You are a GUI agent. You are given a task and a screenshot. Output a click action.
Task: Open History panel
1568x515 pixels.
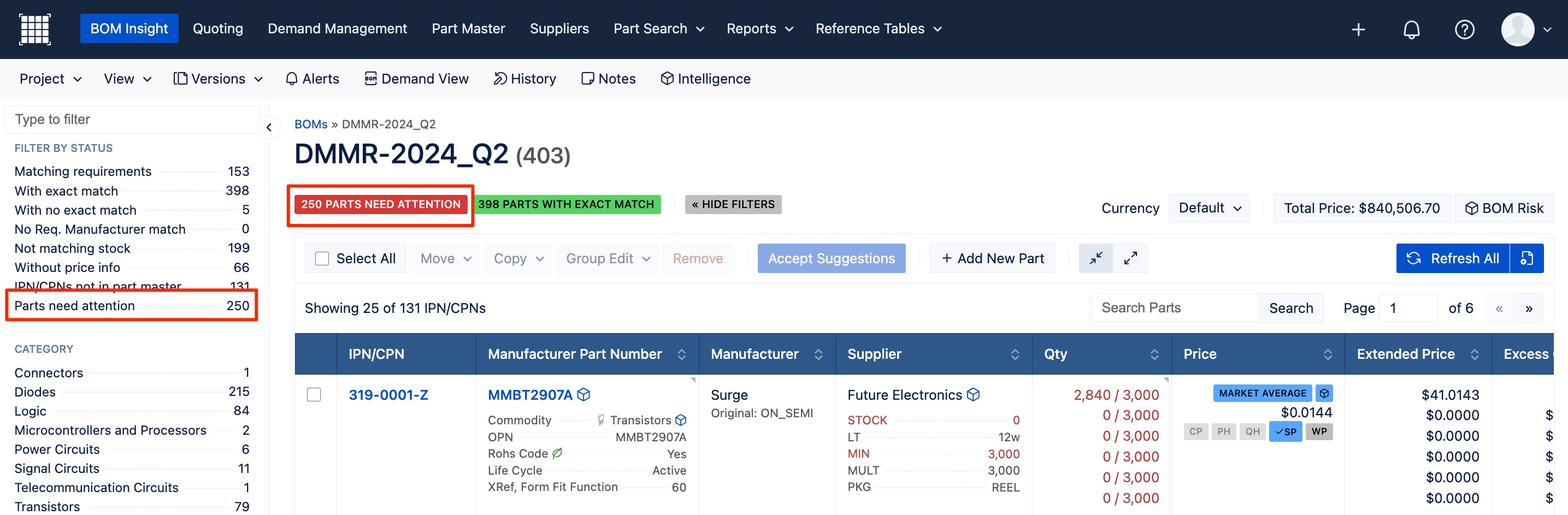click(x=524, y=79)
